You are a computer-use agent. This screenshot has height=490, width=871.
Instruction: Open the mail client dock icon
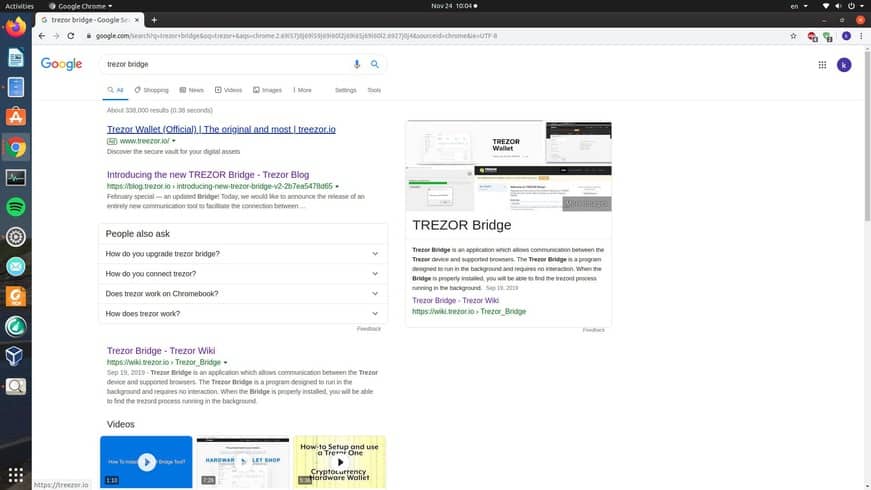pos(16,267)
